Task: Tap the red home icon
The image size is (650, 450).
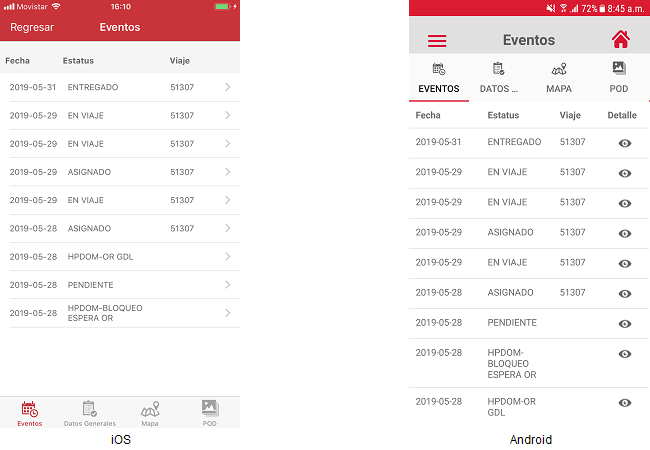Action: (x=620, y=40)
